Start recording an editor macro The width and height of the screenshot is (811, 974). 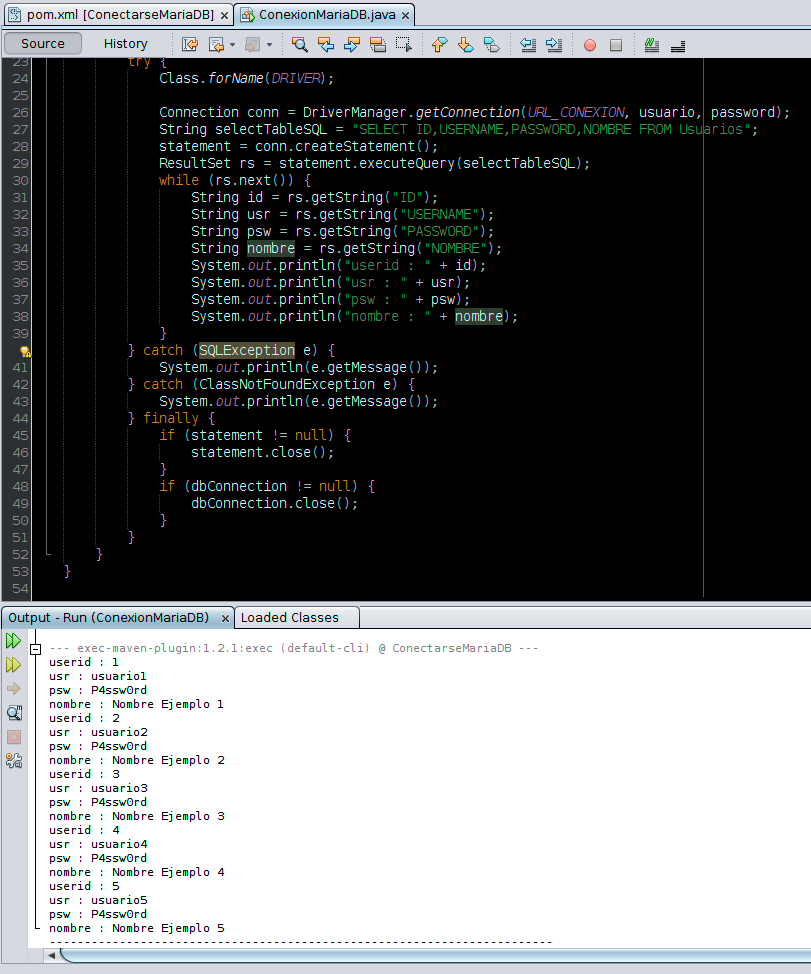pyautogui.click(x=590, y=44)
